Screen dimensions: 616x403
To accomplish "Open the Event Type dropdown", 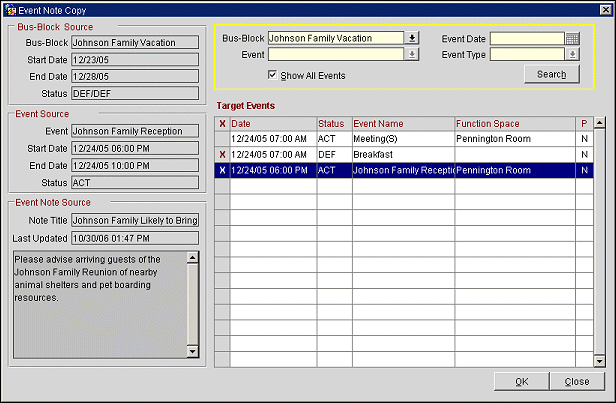I will tap(572, 55).
